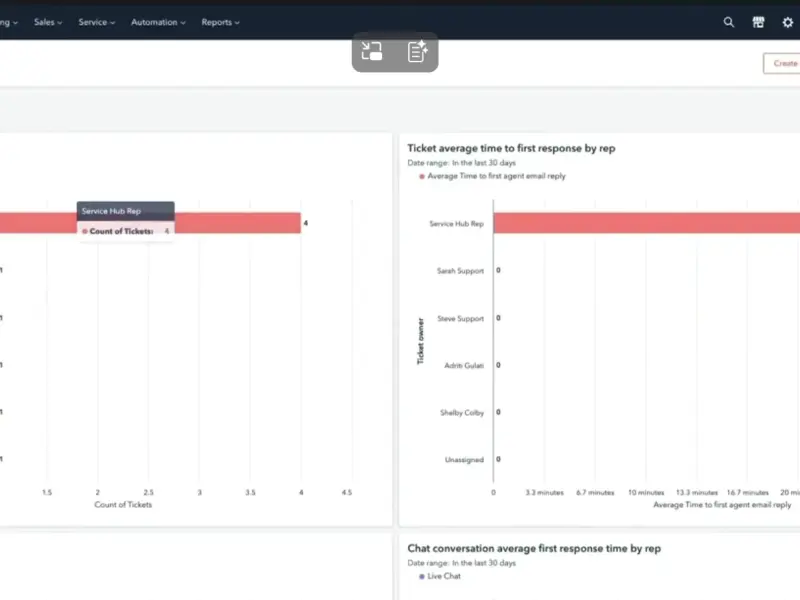Click the Shelby Colby axis label
The width and height of the screenshot is (800, 600).
pos(462,412)
